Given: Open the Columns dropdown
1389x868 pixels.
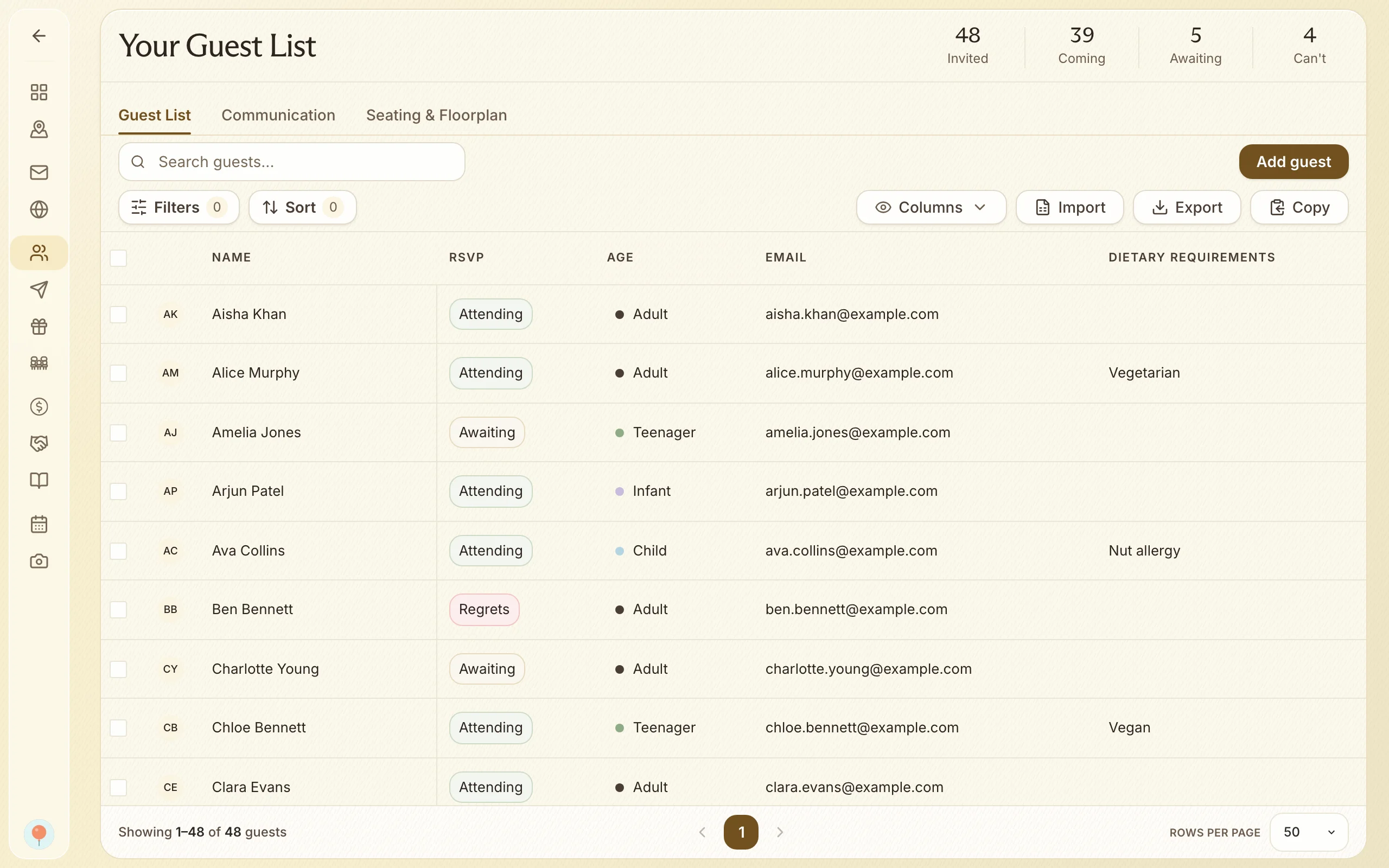Looking at the screenshot, I should pos(931,207).
